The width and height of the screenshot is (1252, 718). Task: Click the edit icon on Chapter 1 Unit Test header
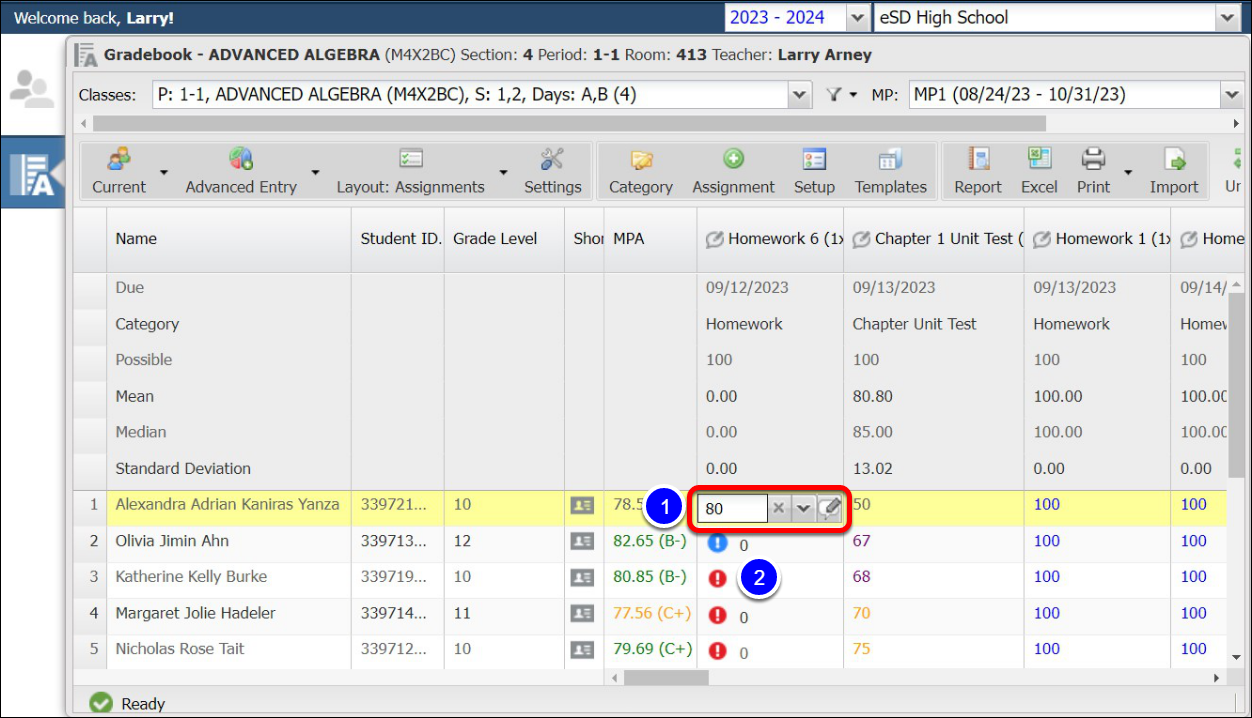[861, 239]
